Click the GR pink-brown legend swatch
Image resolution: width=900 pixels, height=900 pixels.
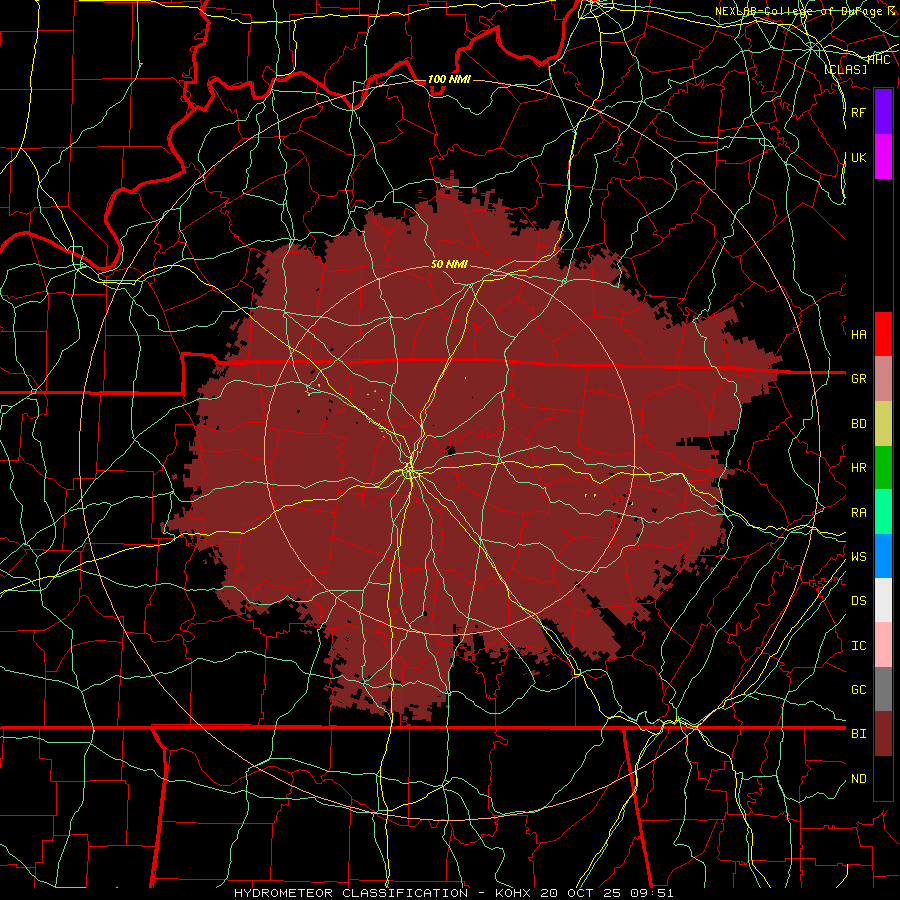(883, 379)
